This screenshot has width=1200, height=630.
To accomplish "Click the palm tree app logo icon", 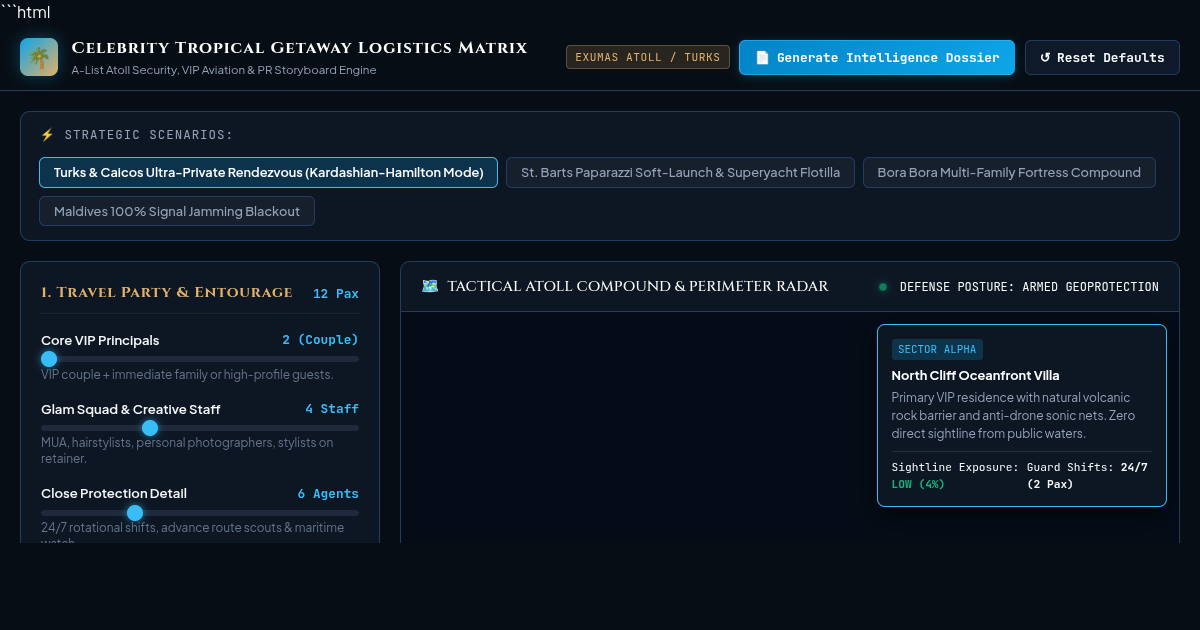I will click(x=39, y=57).
